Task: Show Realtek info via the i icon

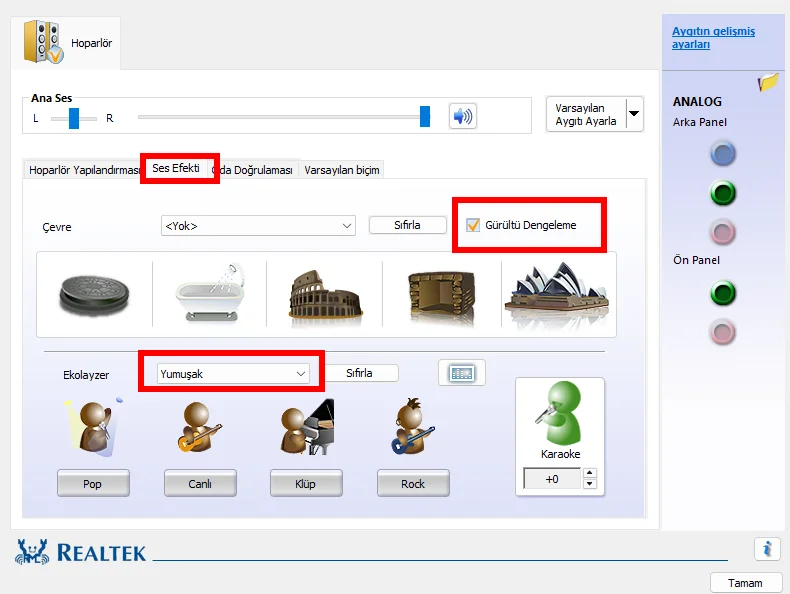Action: [x=767, y=548]
